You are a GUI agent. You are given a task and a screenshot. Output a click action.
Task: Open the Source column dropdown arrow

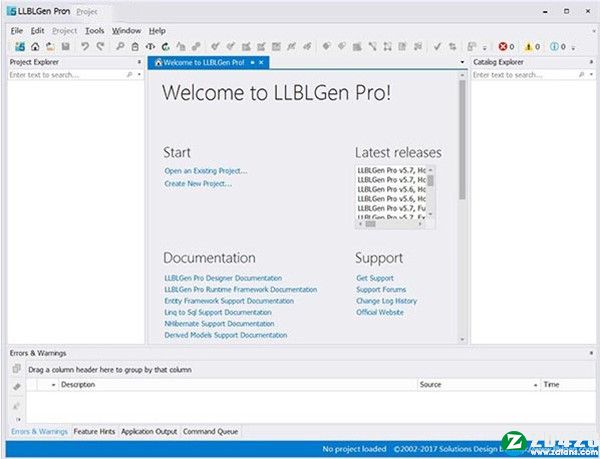tap(535, 385)
